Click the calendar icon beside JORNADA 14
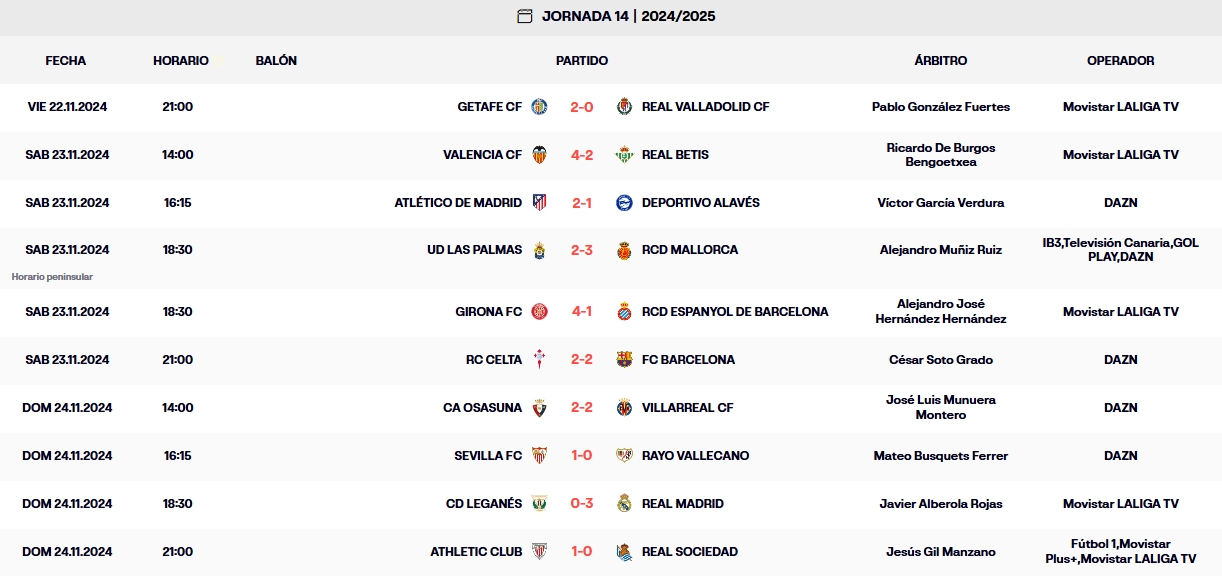This screenshot has height=576, width=1222. point(527,16)
